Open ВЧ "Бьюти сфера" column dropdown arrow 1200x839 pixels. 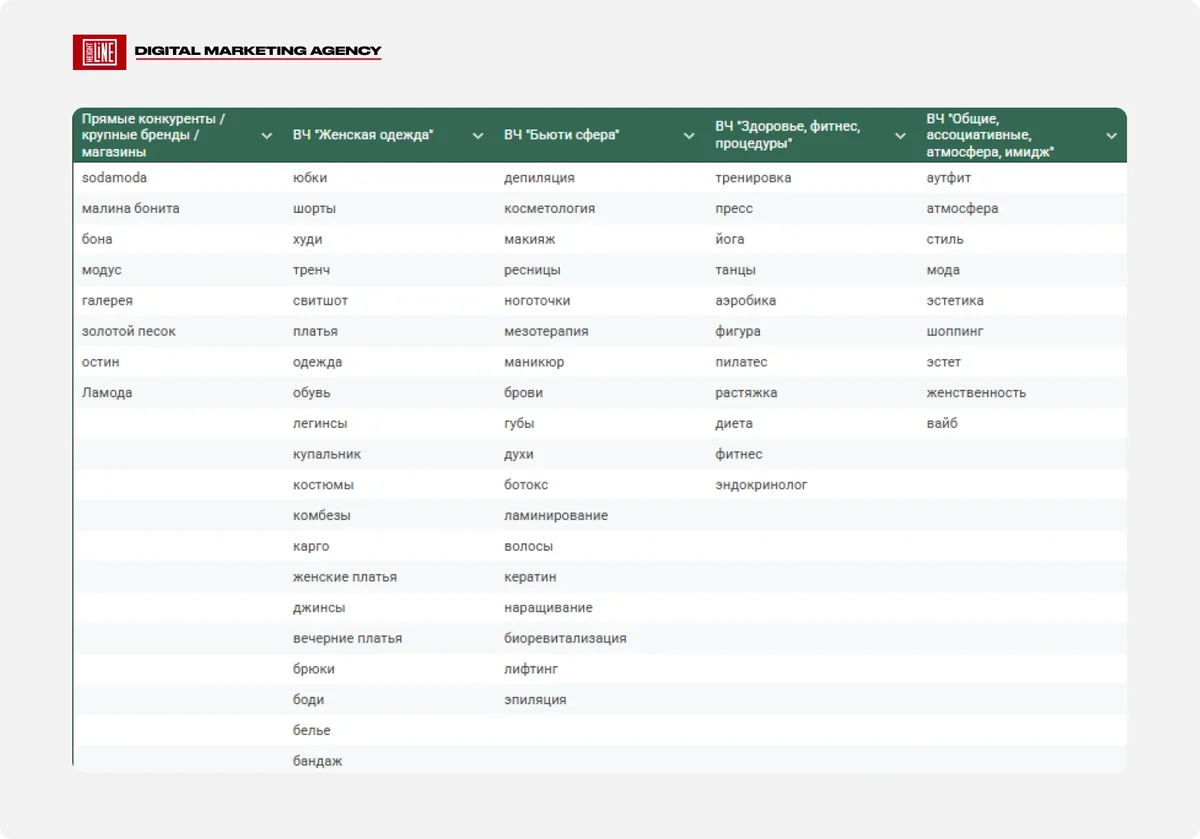pyautogui.click(x=689, y=135)
